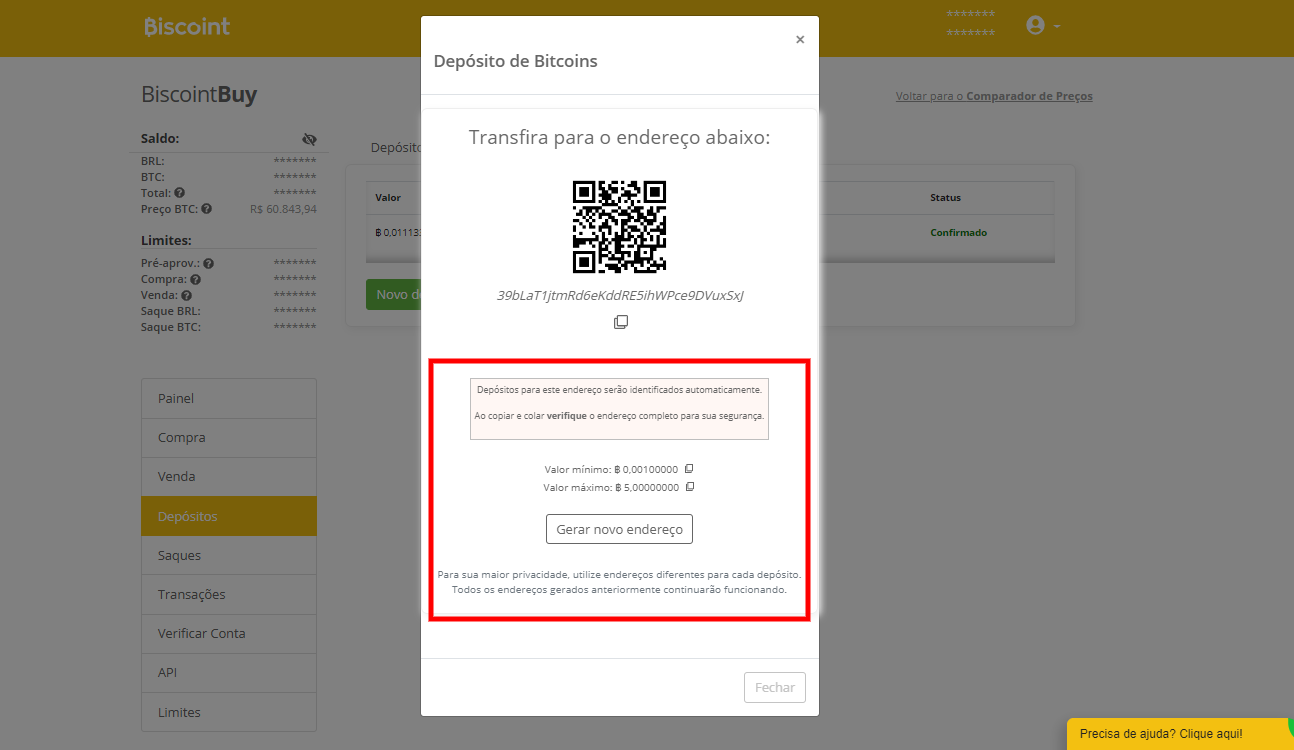
Task: Copy the maximum value 5,00000000
Action: 690,487
